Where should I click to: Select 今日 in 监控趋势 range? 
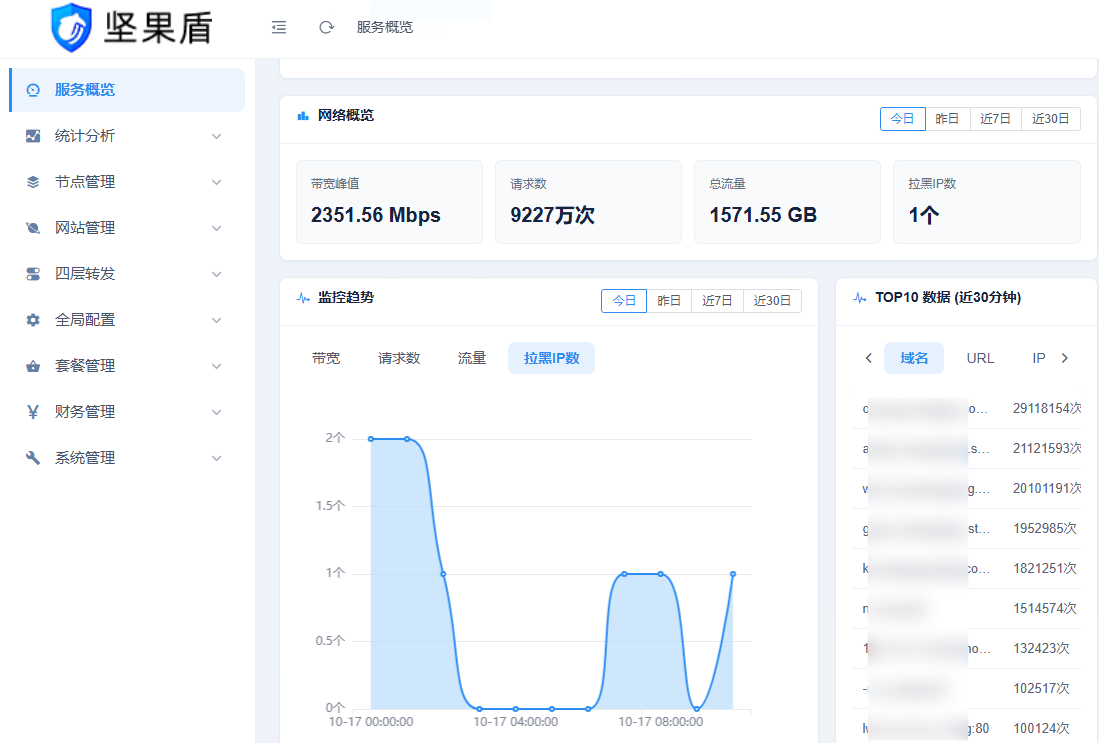pos(624,301)
